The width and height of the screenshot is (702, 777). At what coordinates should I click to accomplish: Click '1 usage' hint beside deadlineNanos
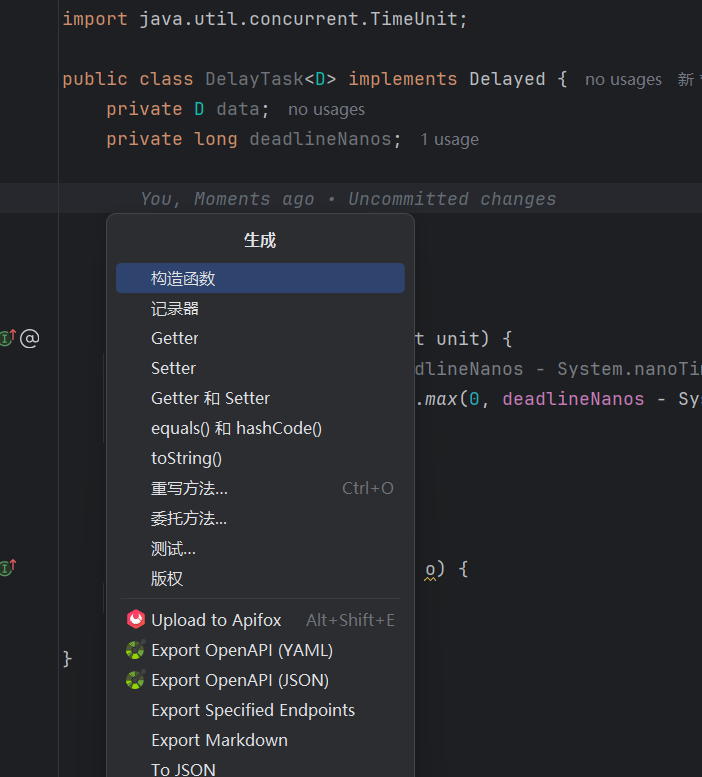click(x=449, y=139)
